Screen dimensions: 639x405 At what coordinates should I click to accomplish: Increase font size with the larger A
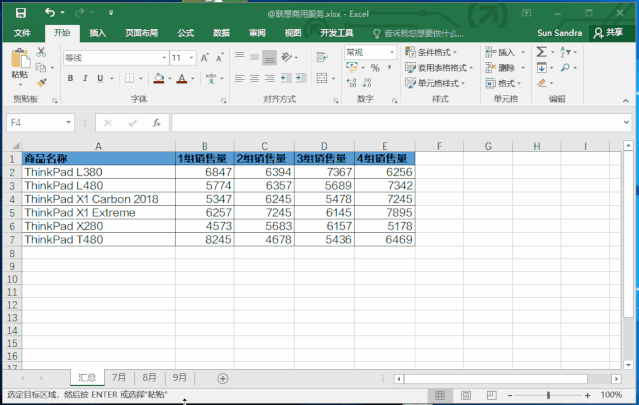tap(205, 57)
